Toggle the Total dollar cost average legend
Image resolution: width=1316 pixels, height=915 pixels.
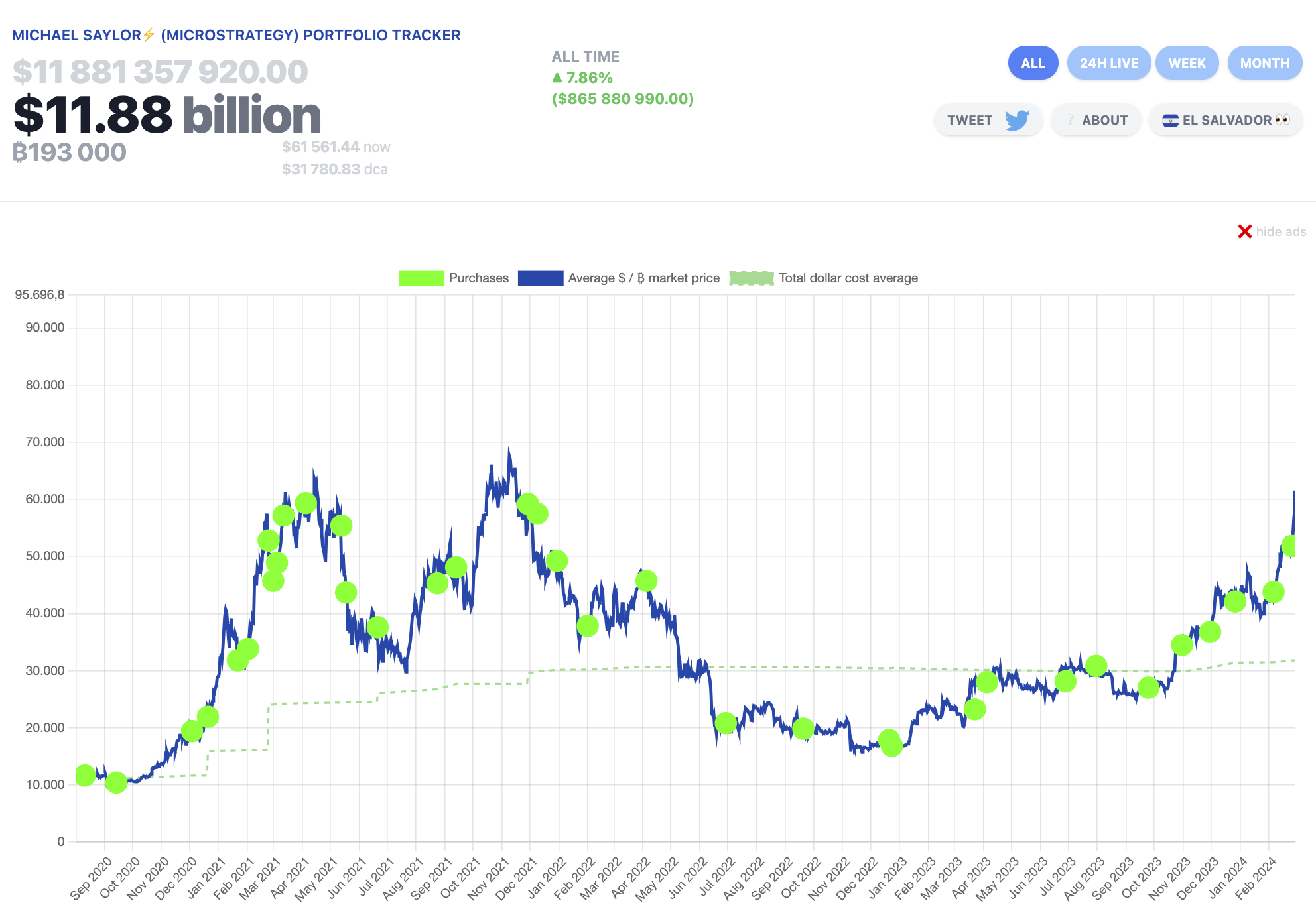(824, 278)
